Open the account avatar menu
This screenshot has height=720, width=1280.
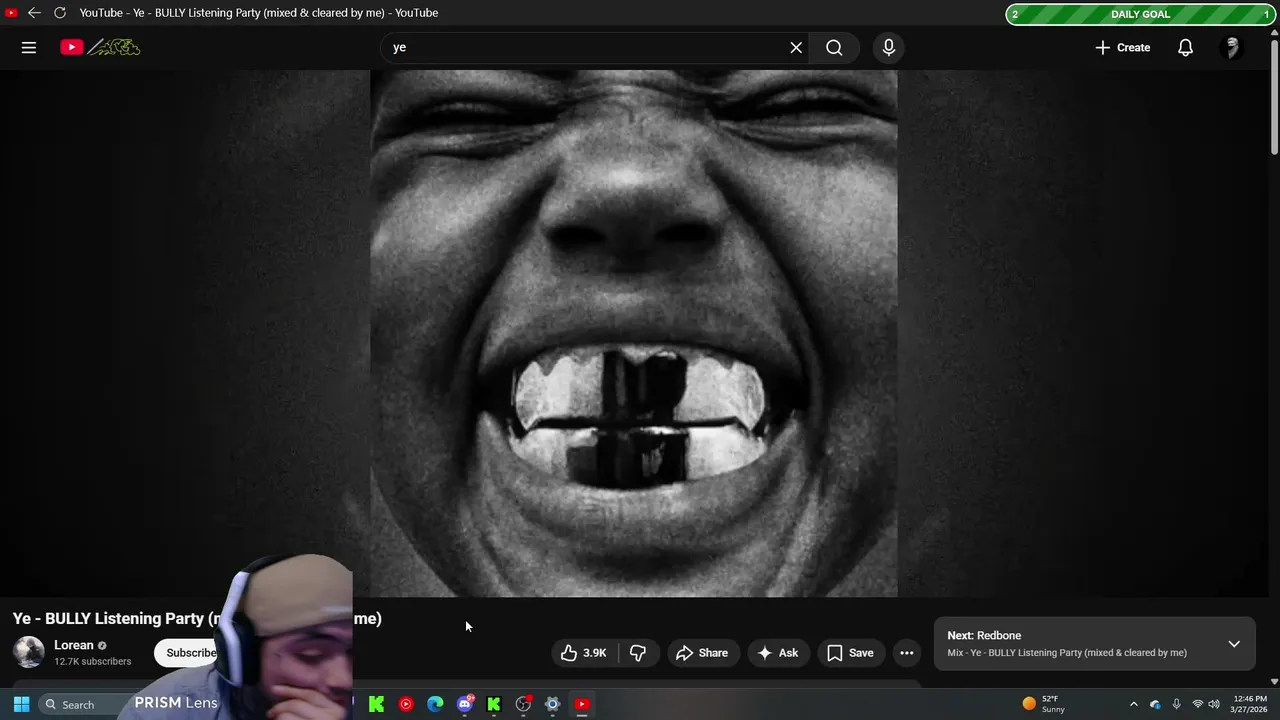tap(1232, 47)
